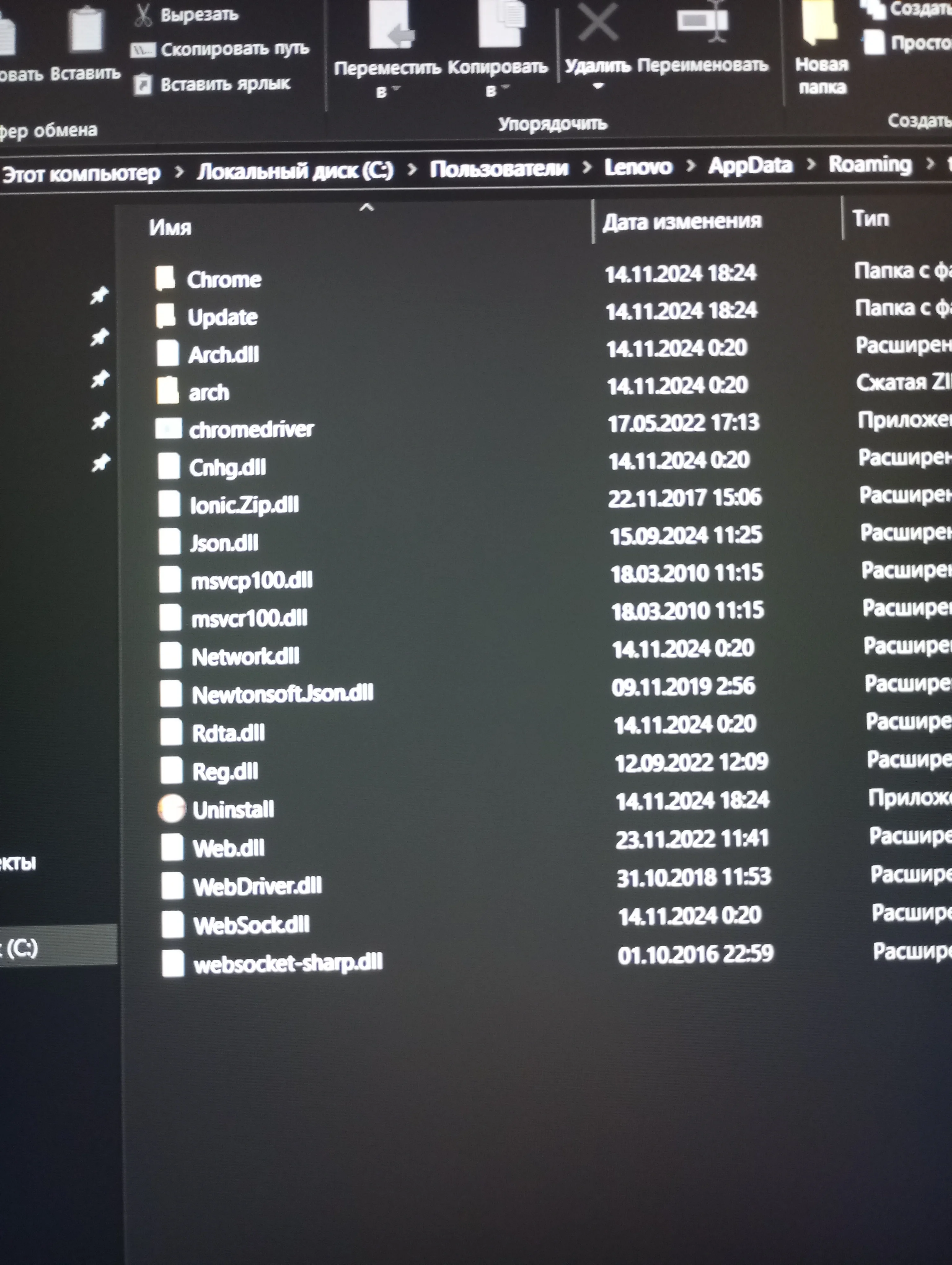Select the websocket-sharp.dll file

tap(288, 964)
